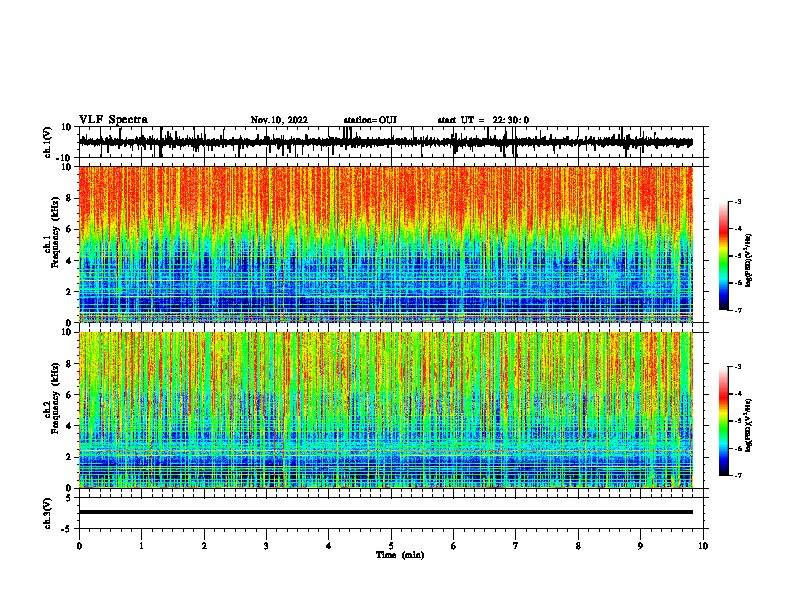Viewport: 792px width, 612px height.
Task: Select the log(PSD) label beside ch.1 color bar
Action: pyautogui.click(x=749, y=261)
